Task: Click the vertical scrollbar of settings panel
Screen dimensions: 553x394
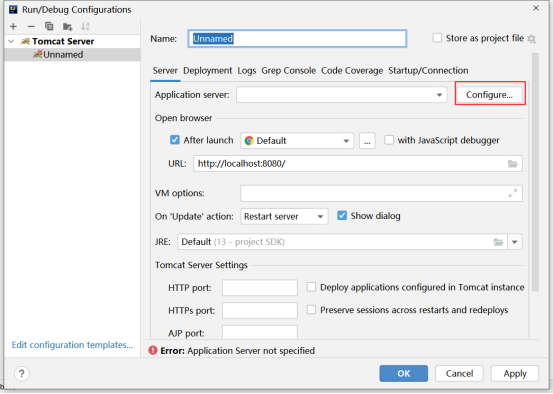Action: click(x=535, y=172)
